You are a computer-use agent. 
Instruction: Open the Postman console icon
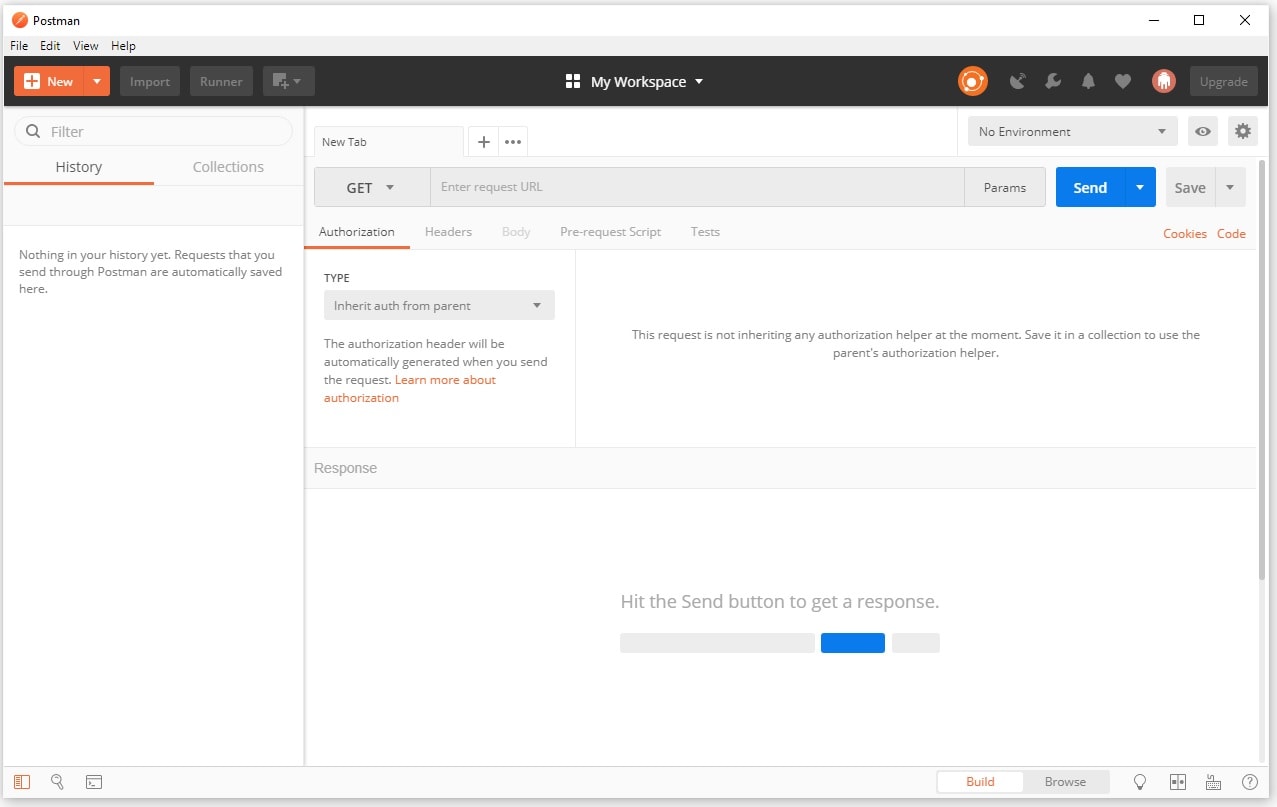[x=94, y=782]
